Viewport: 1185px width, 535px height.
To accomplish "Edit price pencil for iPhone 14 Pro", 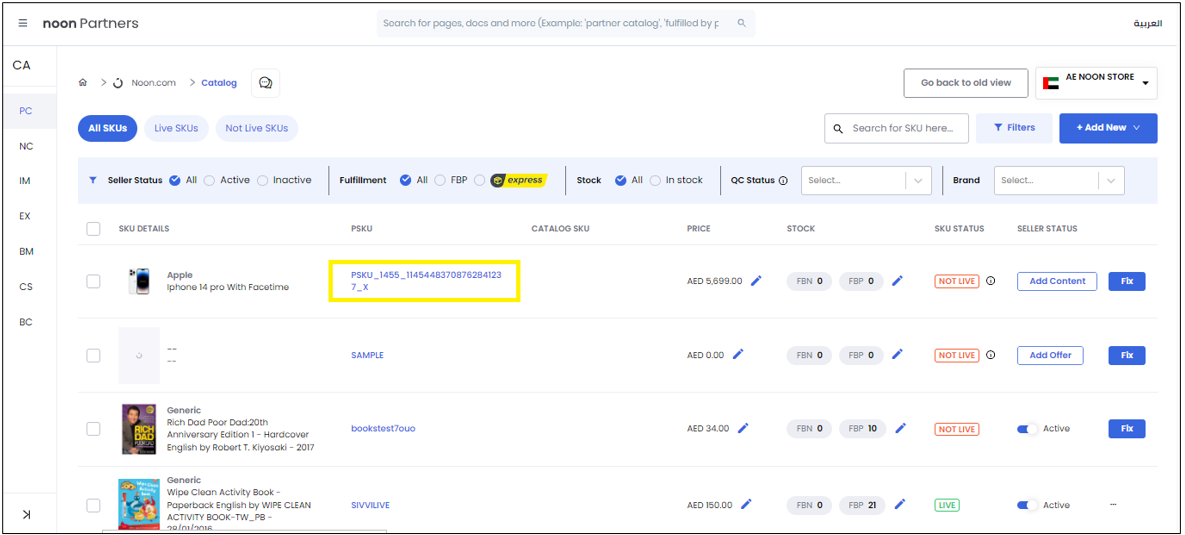I will click(756, 281).
